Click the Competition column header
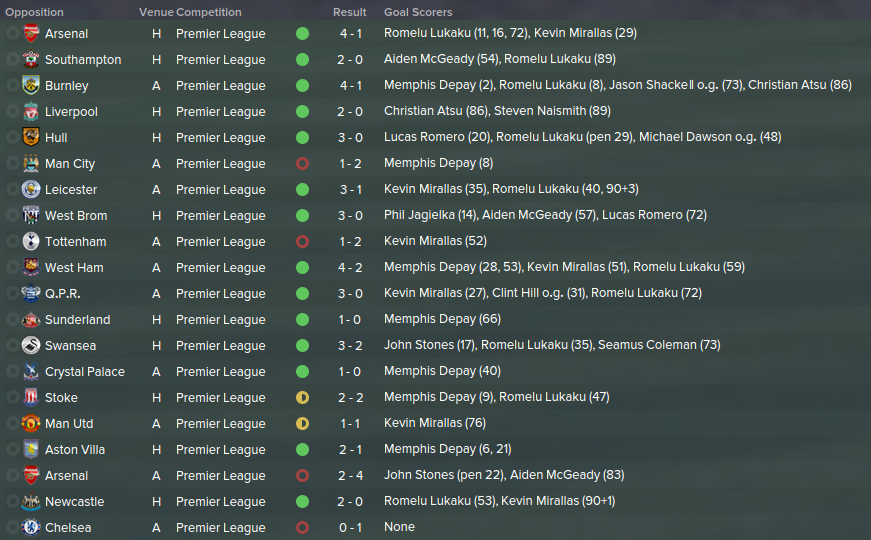Screen dimensions: 871x540 (x=209, y=12)
